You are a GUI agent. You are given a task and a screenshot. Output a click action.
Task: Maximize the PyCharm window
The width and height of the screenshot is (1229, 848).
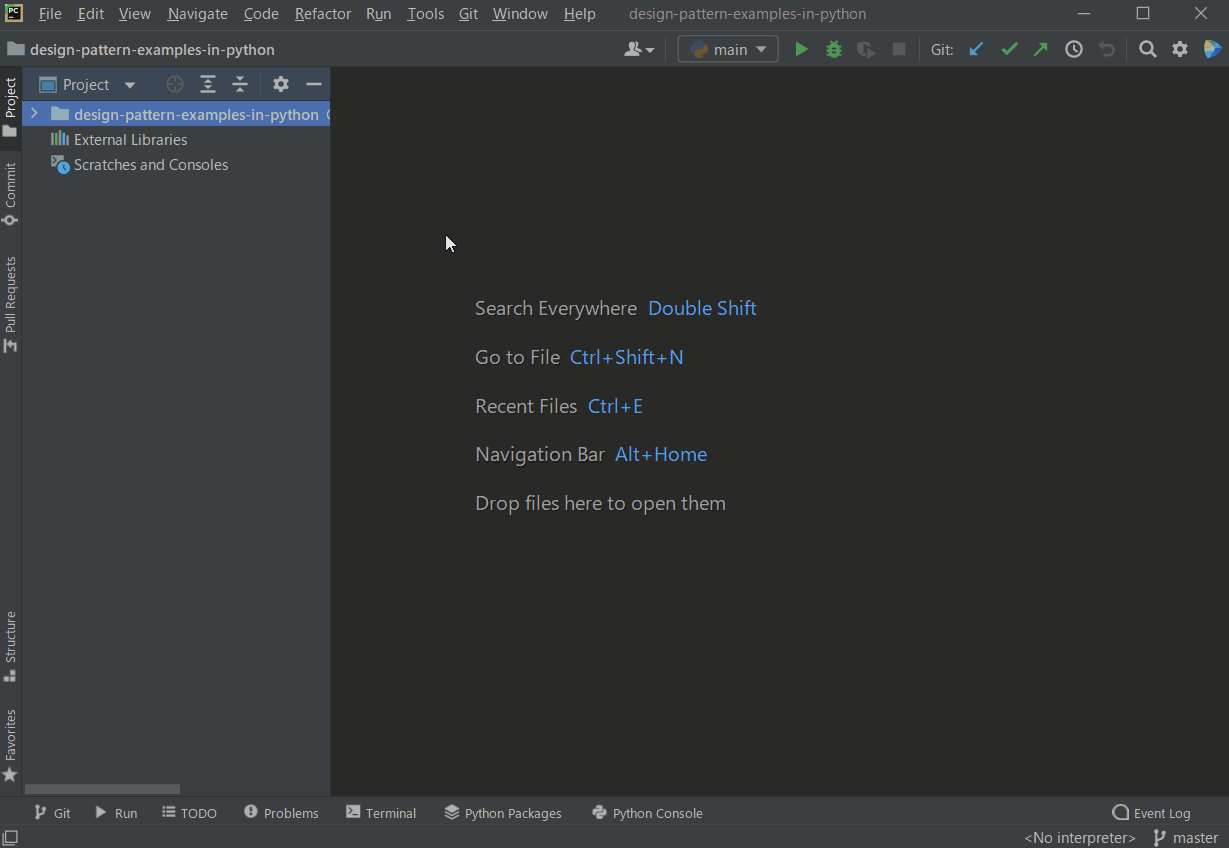click(1143, 14)
